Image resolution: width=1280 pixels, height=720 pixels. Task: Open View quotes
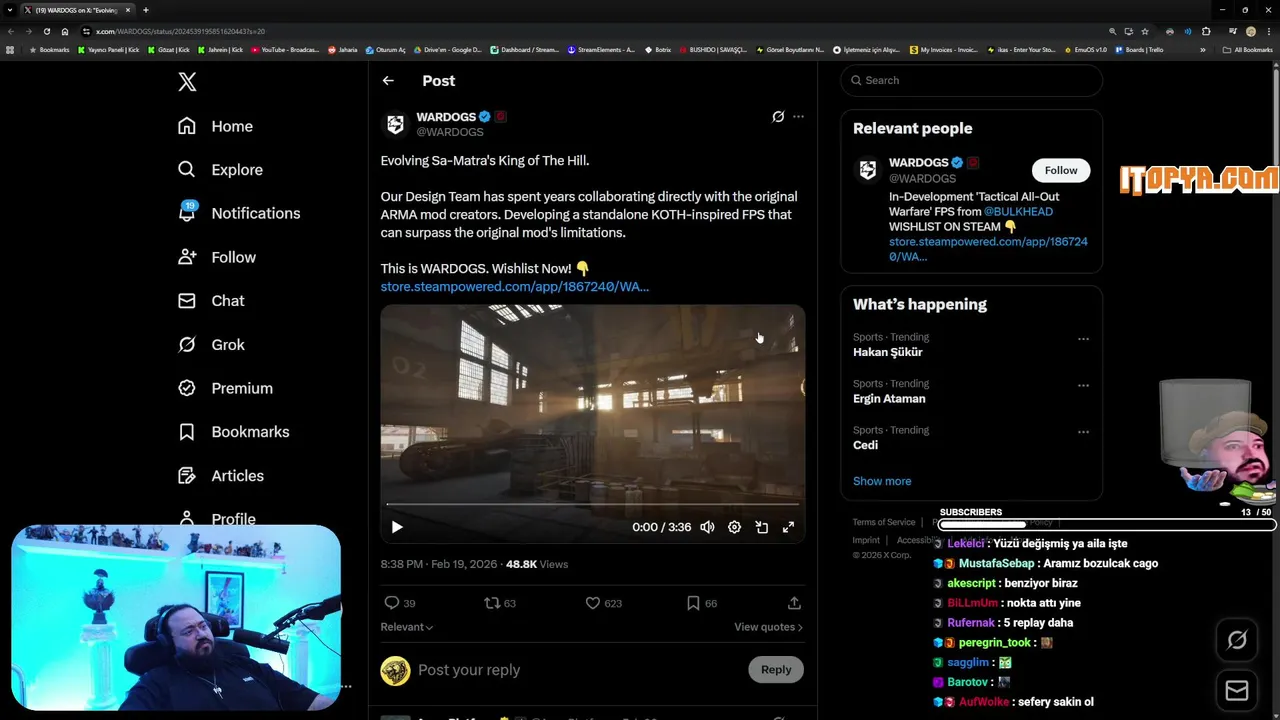[x=768, y=627]
